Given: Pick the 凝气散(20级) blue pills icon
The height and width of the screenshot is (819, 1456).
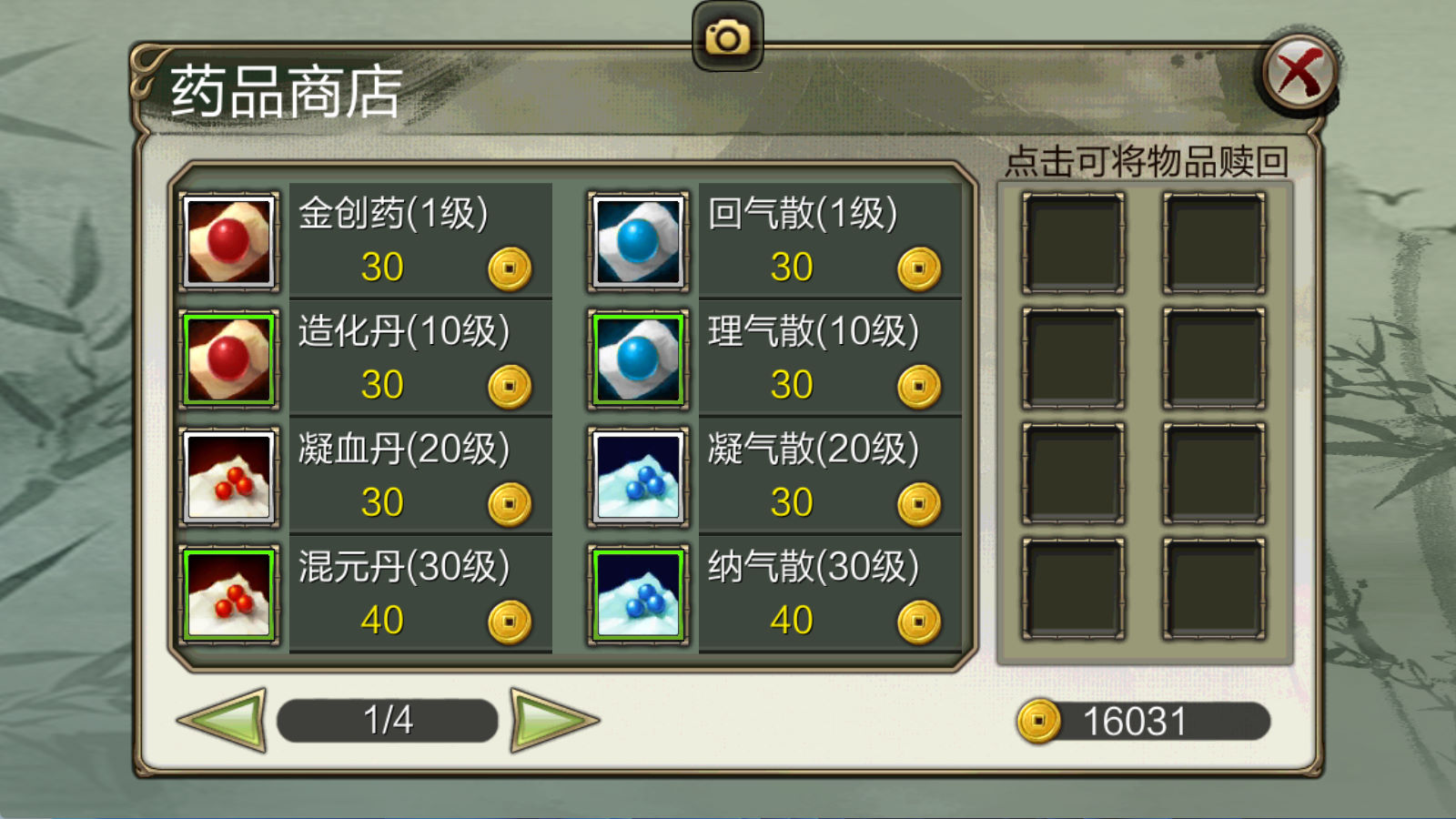Looking at the screenshot, I should [x=638, y=477].
